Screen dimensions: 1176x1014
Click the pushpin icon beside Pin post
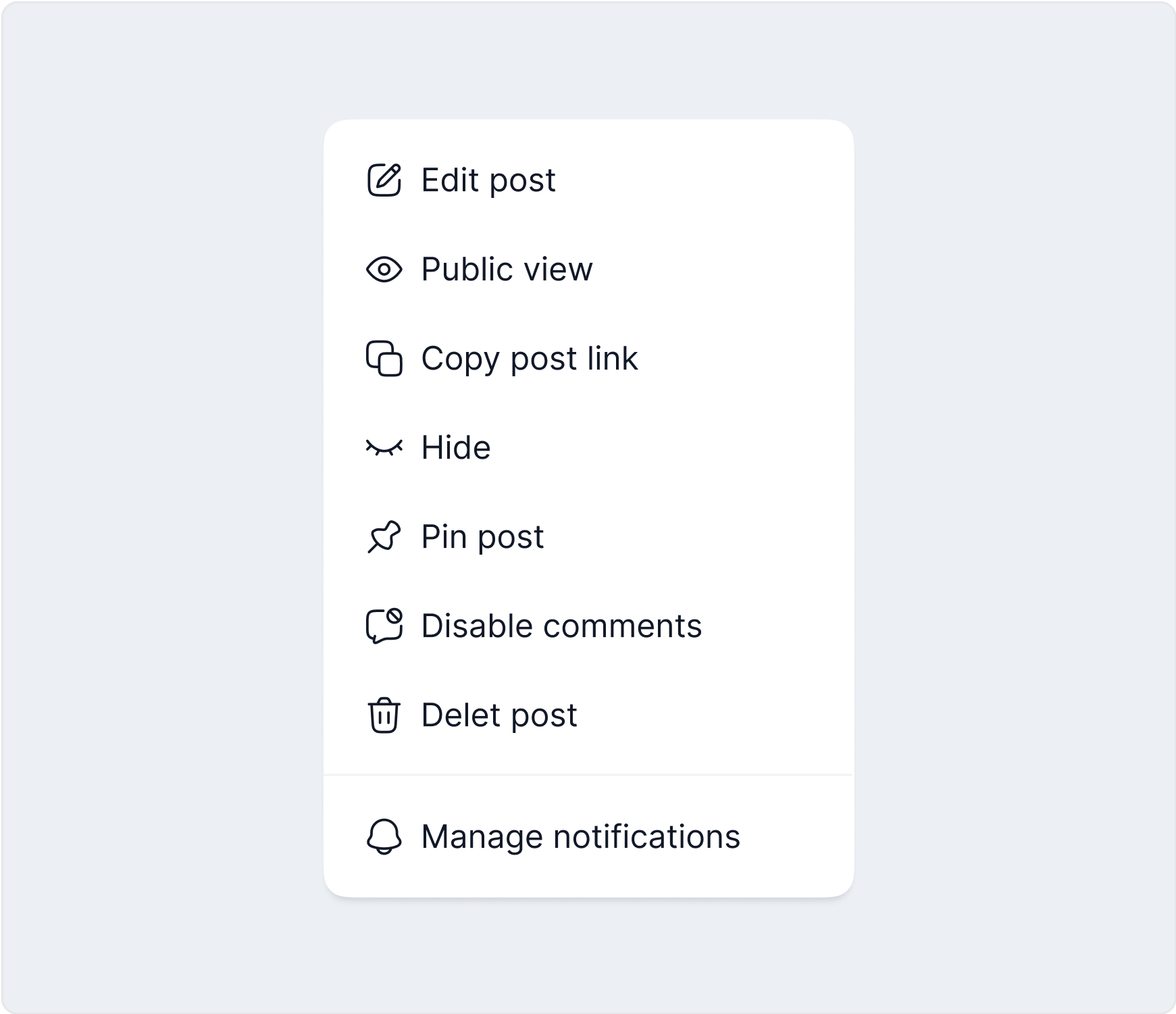384,537
